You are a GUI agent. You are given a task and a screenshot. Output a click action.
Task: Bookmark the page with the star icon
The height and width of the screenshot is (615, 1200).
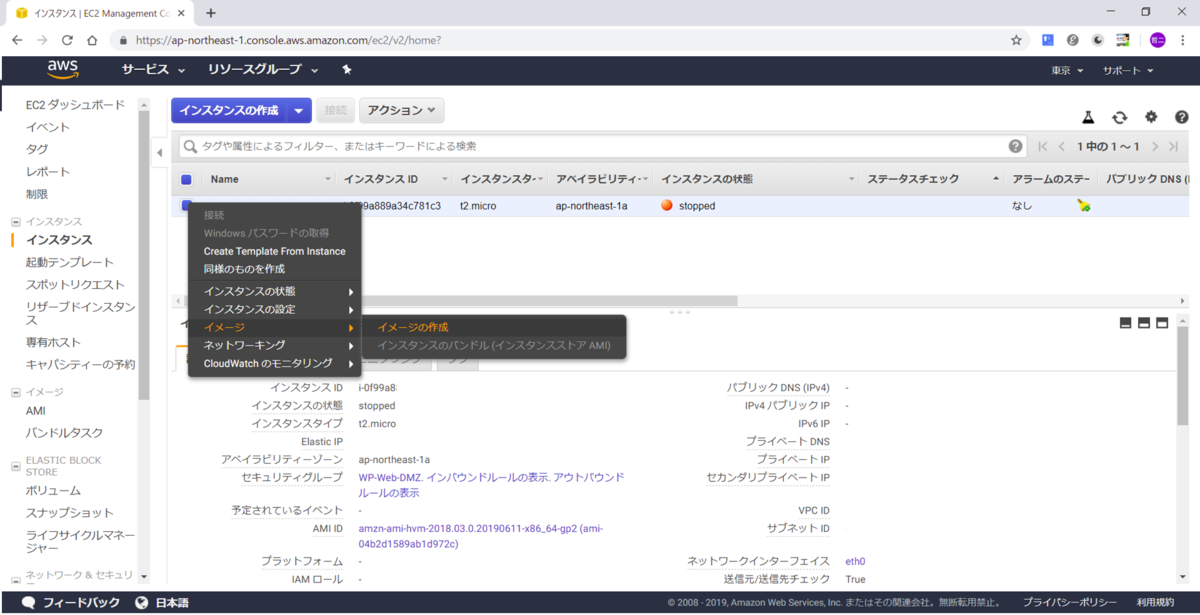coord(1015,42)
